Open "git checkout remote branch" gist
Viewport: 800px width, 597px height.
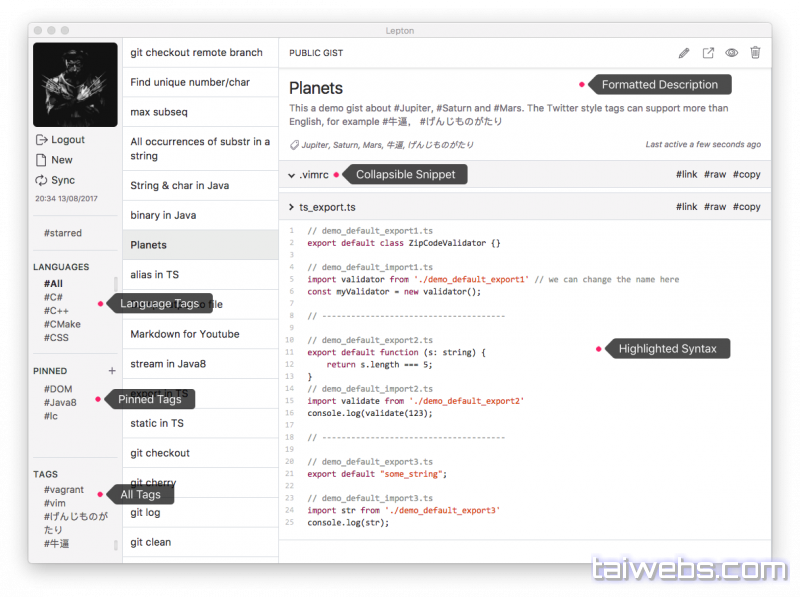[196, 53]
